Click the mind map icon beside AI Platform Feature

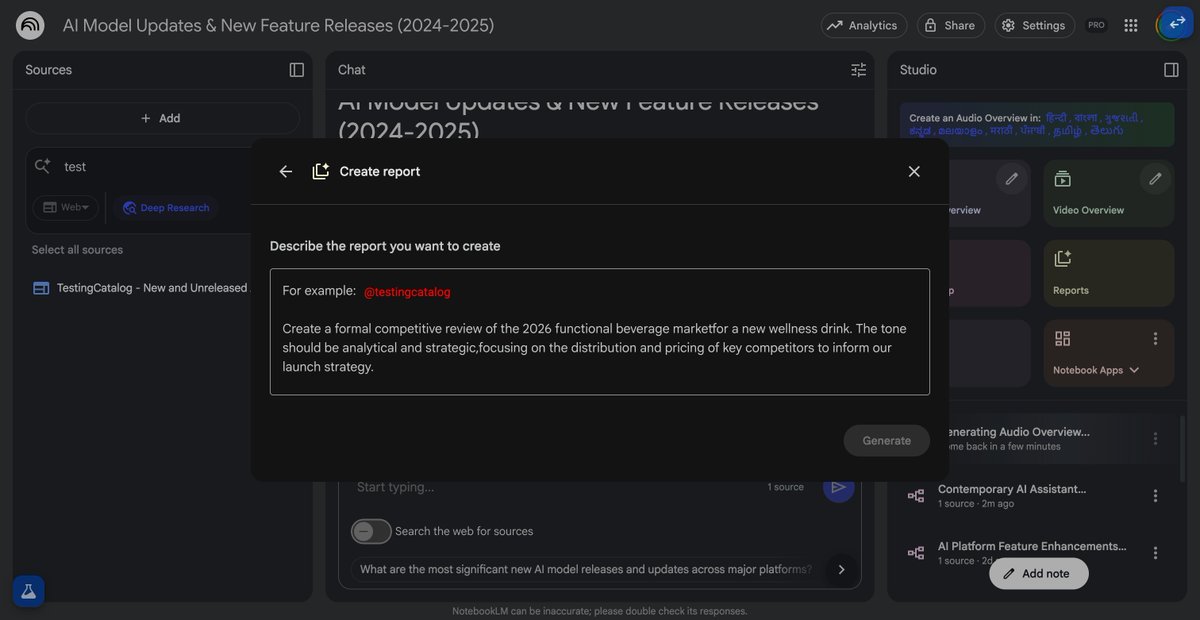[x=915, y=553]
